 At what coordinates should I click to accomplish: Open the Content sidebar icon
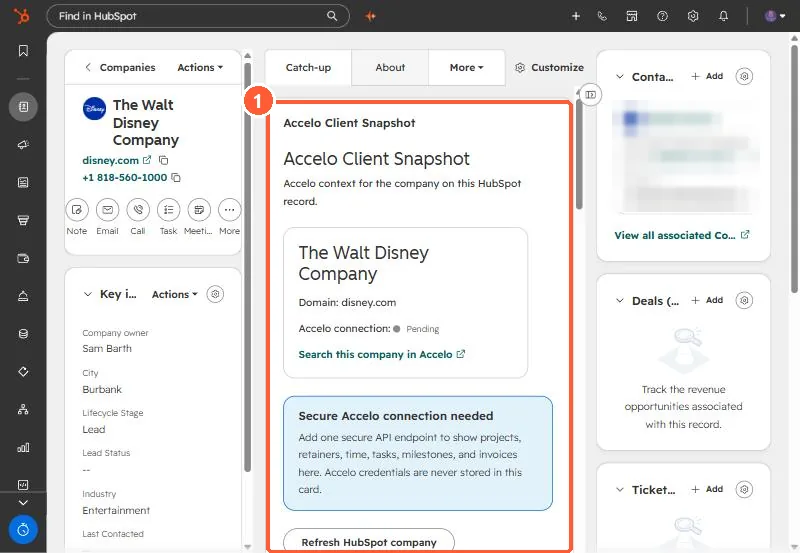click(23, 183)
